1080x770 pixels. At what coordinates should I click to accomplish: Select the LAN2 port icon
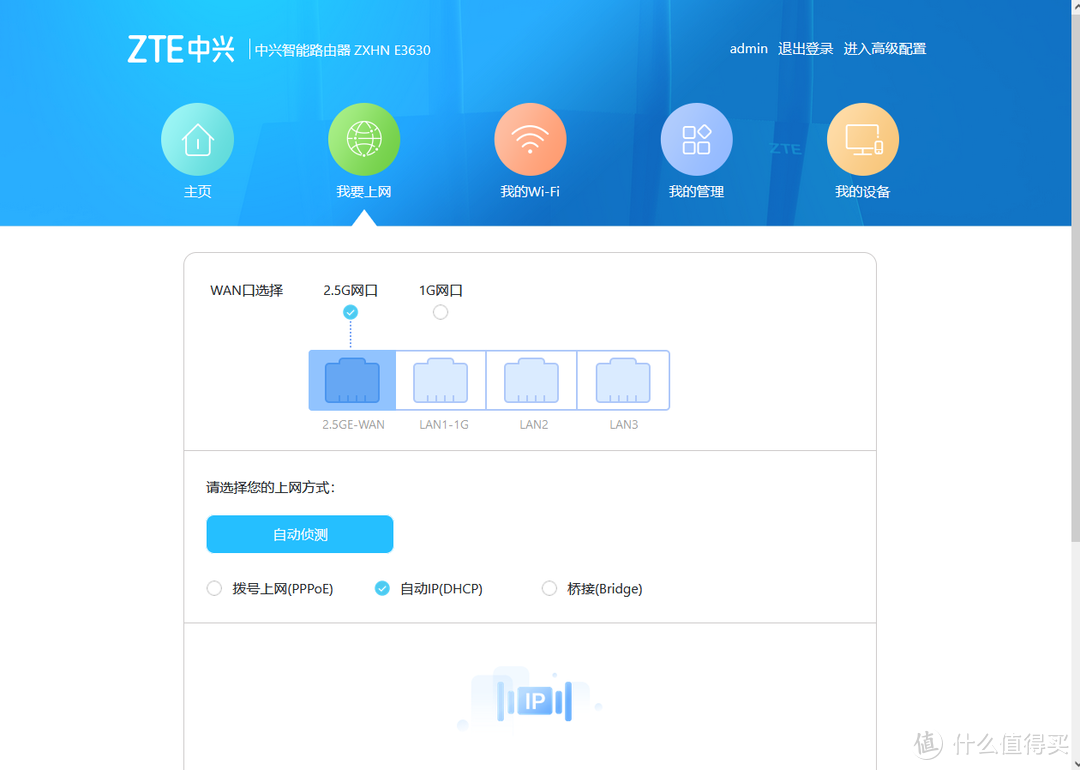[x=531, y=380]
